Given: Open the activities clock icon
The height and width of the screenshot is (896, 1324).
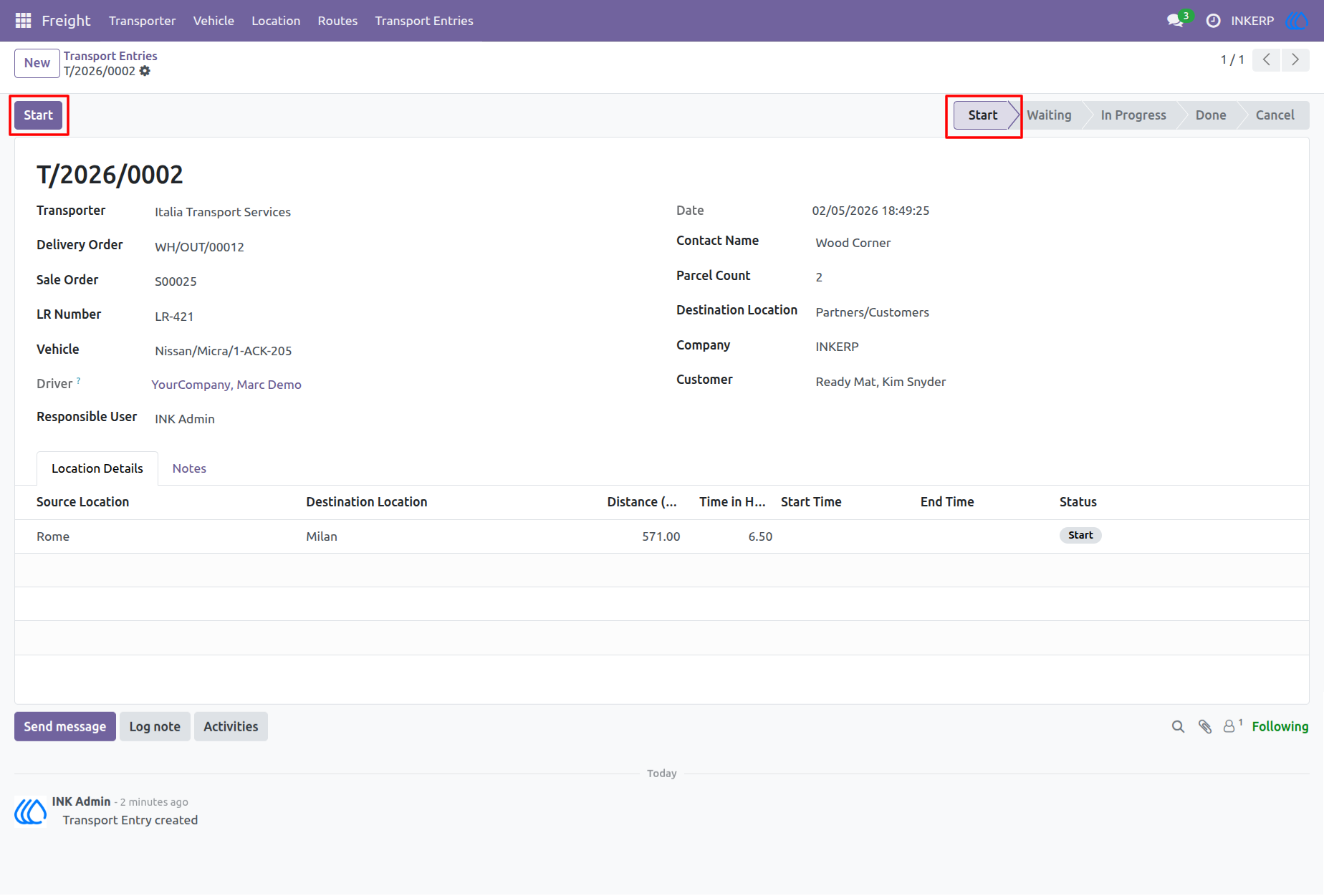Looking at the screenshot, I should [x=1213, y=21].
